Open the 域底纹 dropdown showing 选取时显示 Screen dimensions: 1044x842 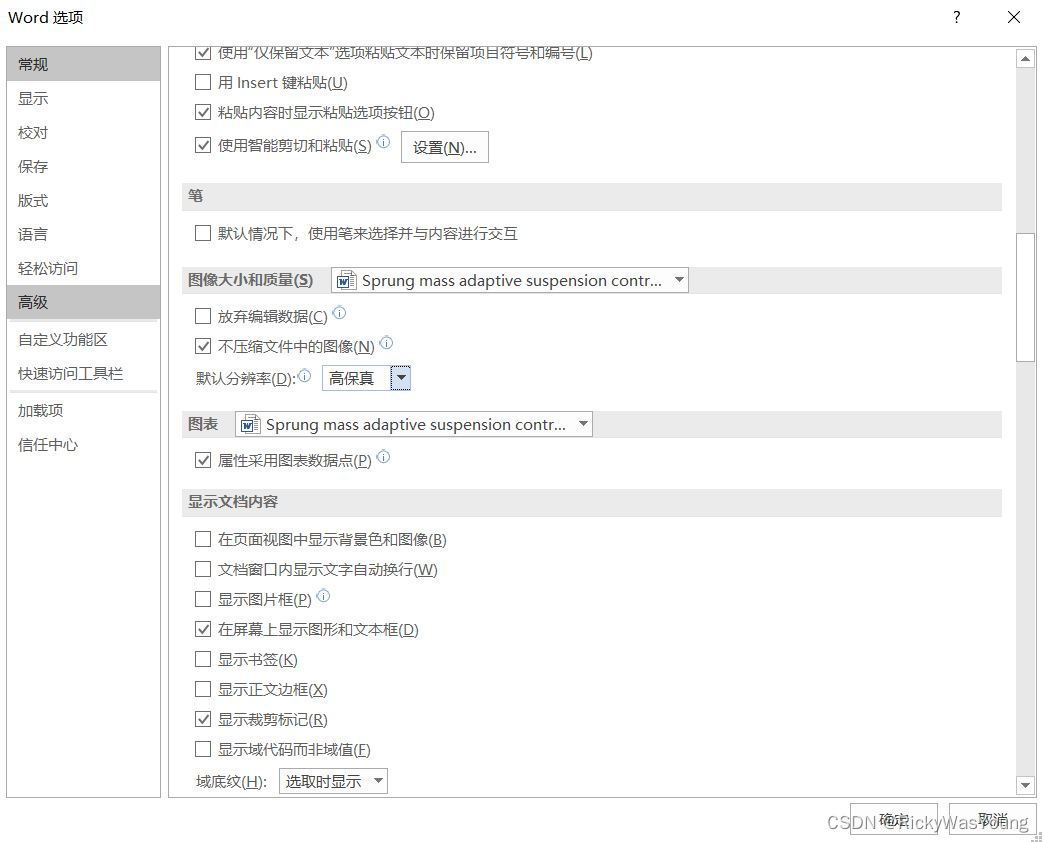tap(378, 781)
